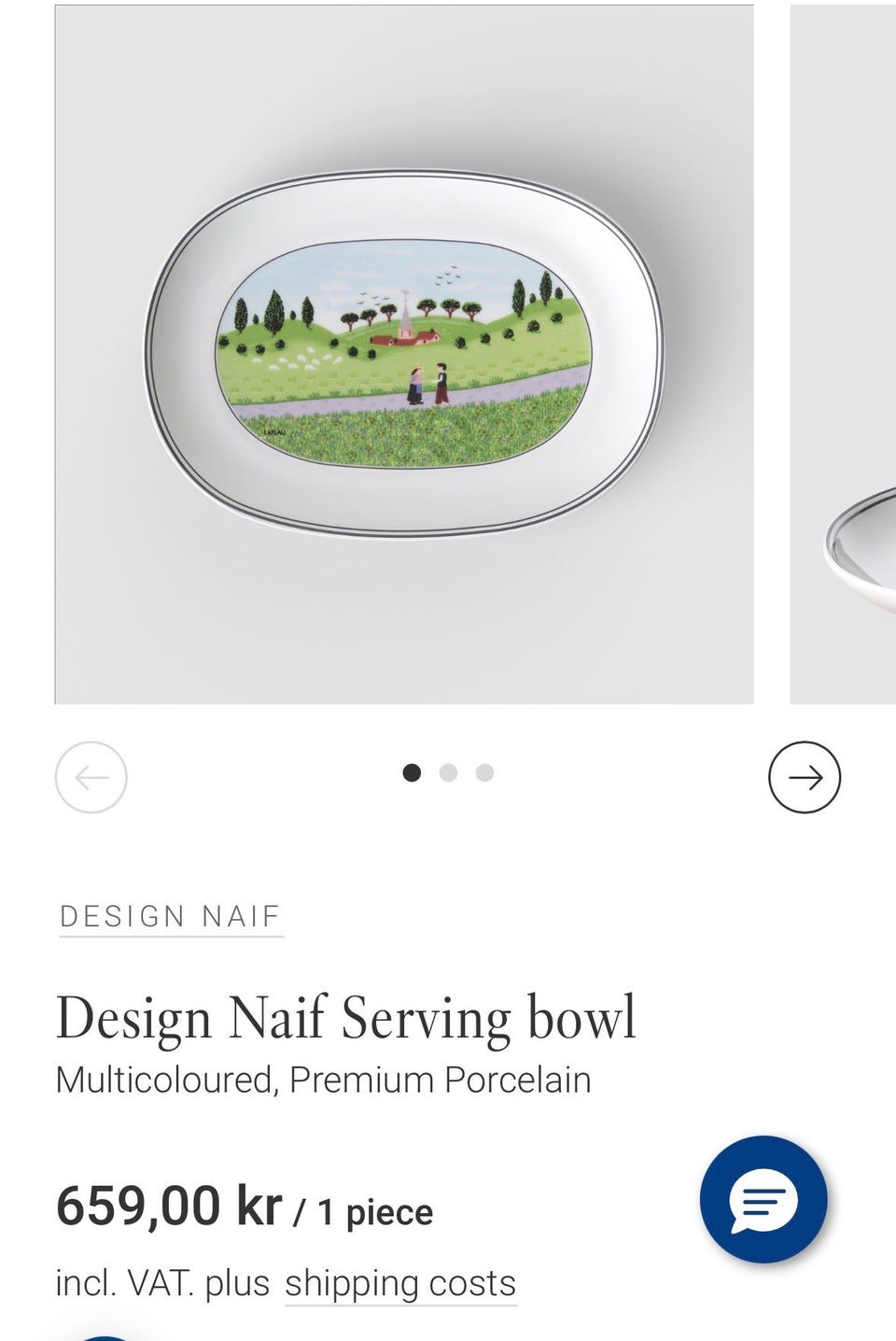Viewport: 896px width, 1341px height.
Task: Show the next product image with right arrow
Action: click(x=805, y=777)
